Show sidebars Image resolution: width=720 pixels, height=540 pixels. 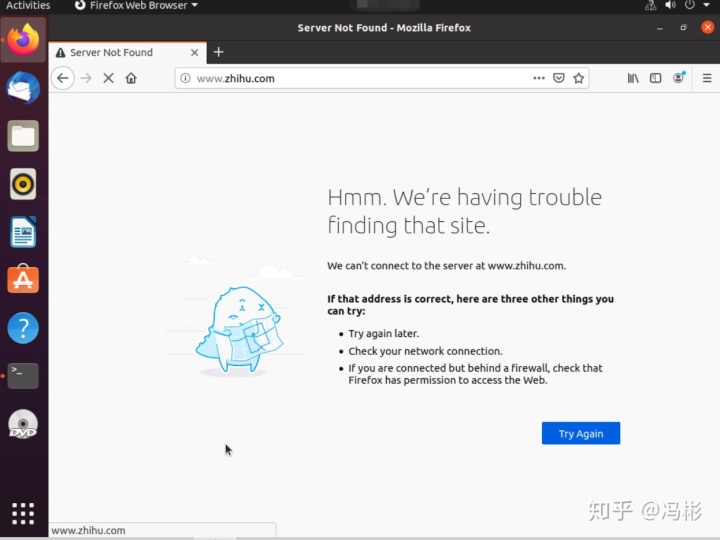pos(656,78)
